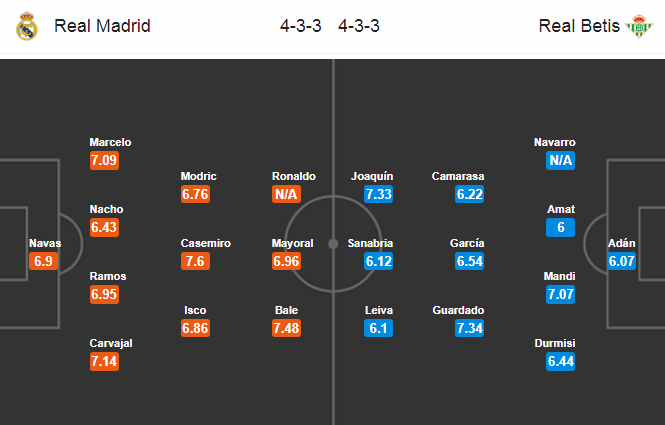Select Navarro's N/A rating badge
Screen dimensions: 665x425
pyautogui.click(x=560, y=160)
